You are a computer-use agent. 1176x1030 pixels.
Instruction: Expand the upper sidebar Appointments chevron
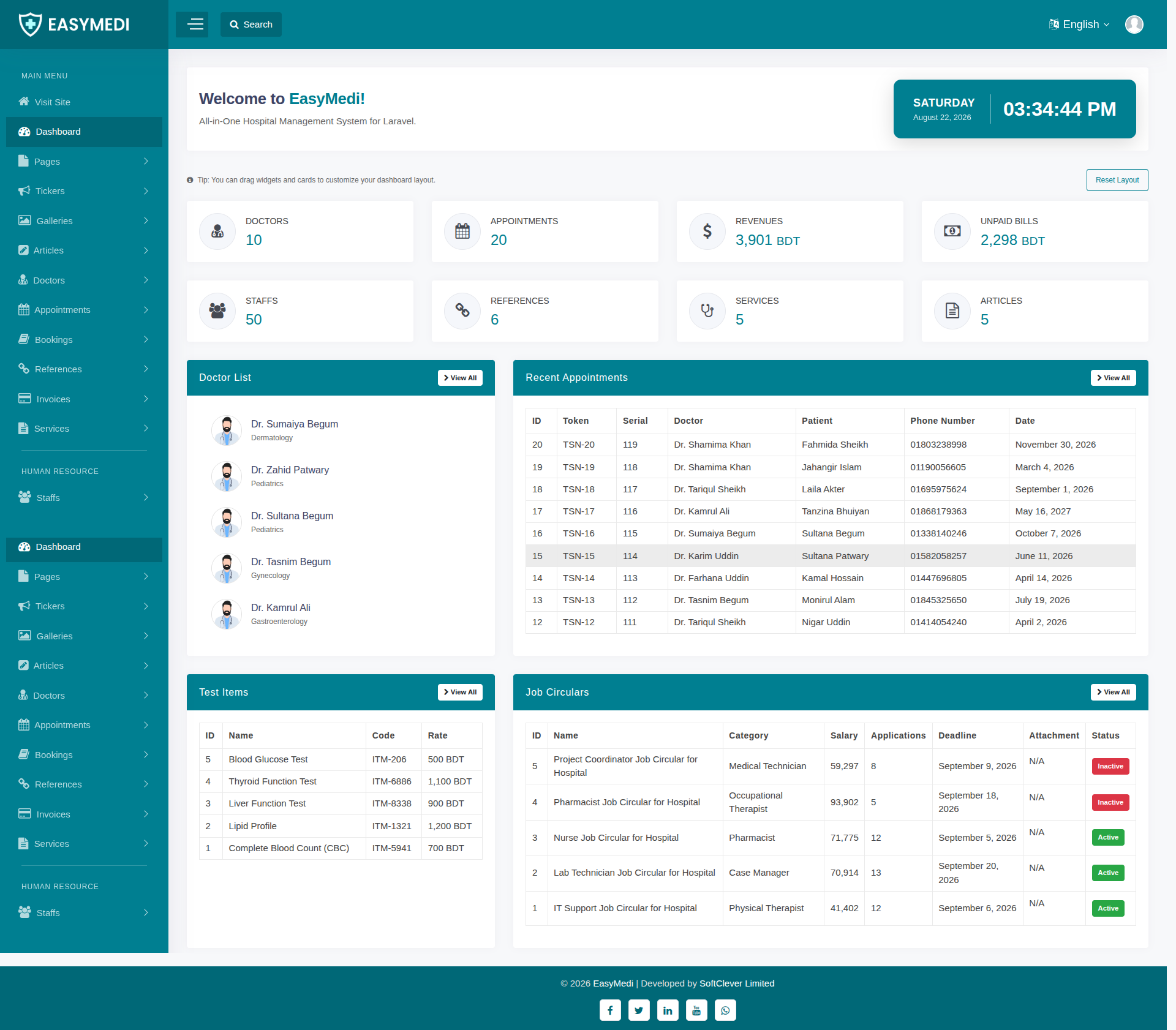point(146,310)
